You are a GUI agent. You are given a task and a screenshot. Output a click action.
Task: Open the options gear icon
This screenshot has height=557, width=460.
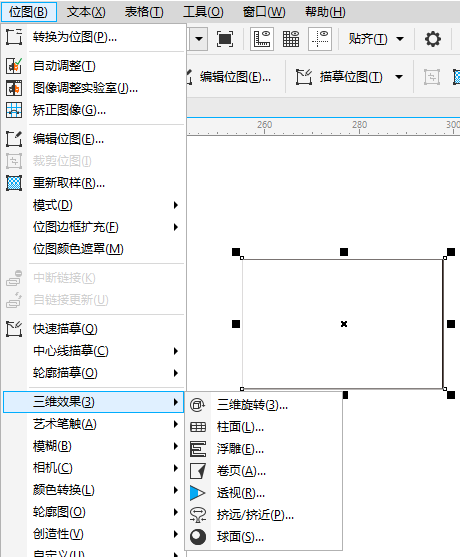(433, 39)
